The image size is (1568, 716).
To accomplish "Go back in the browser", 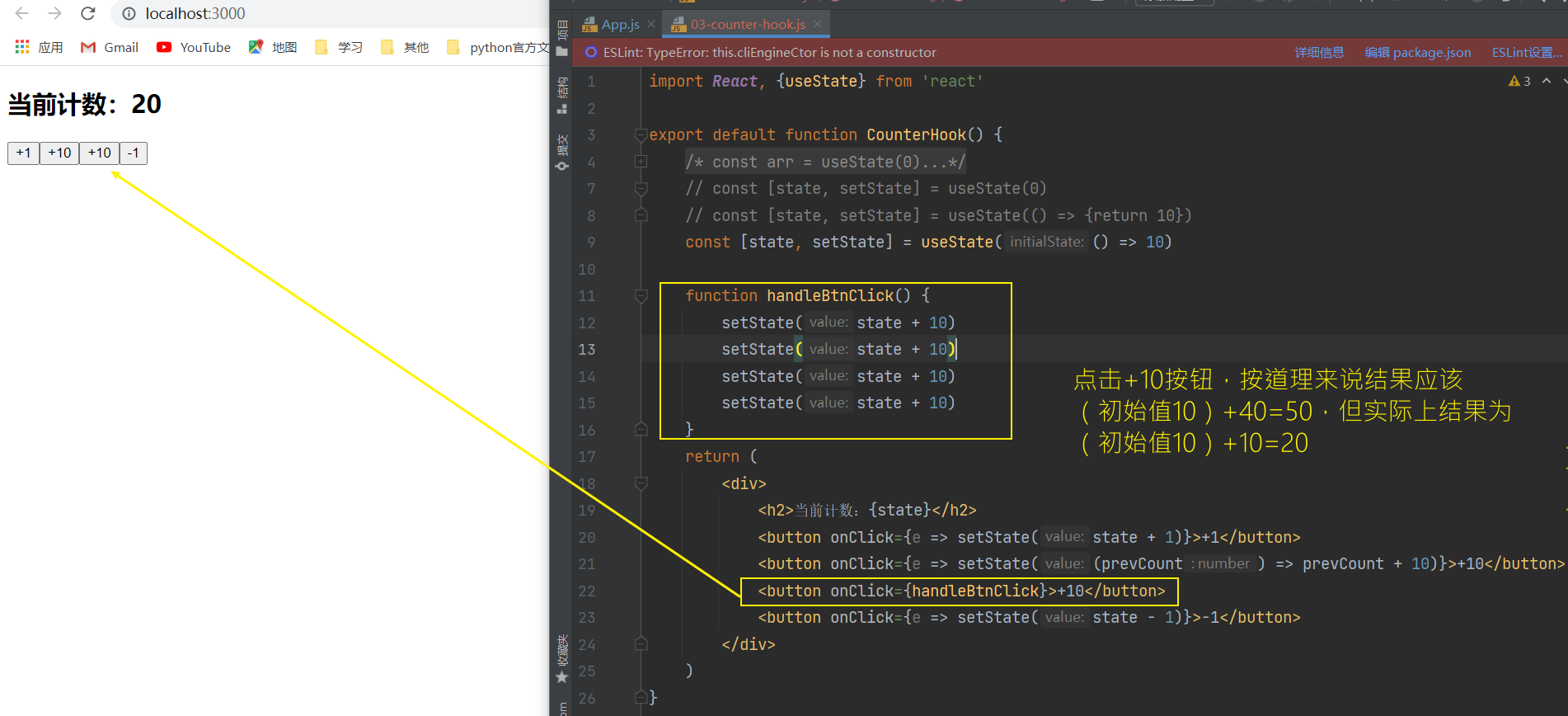I will coord(22,13).
